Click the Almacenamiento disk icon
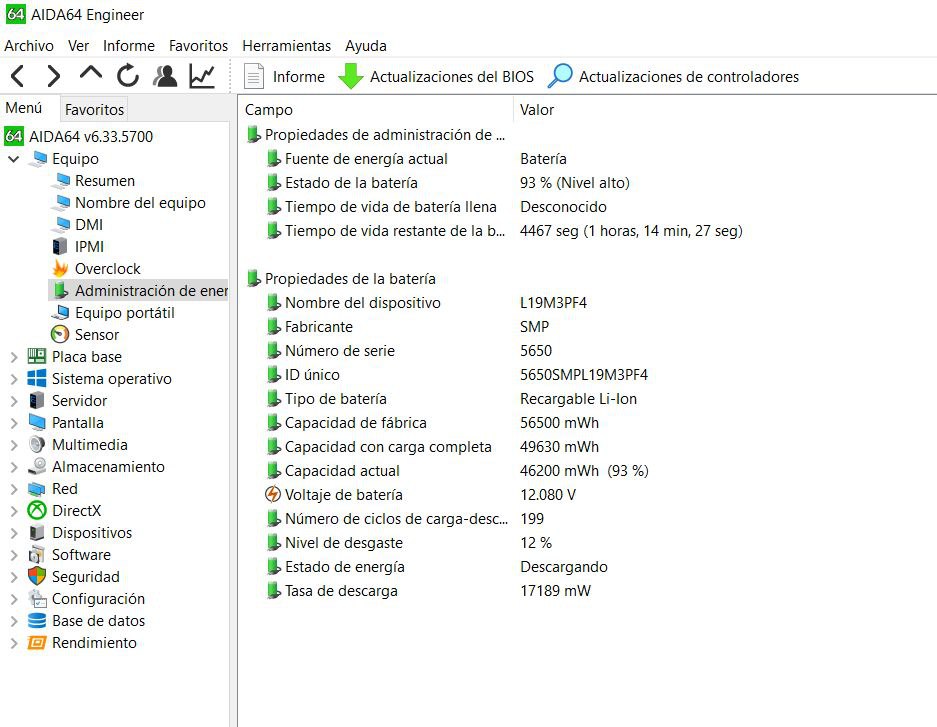The image size is (937, 727). 37,467
